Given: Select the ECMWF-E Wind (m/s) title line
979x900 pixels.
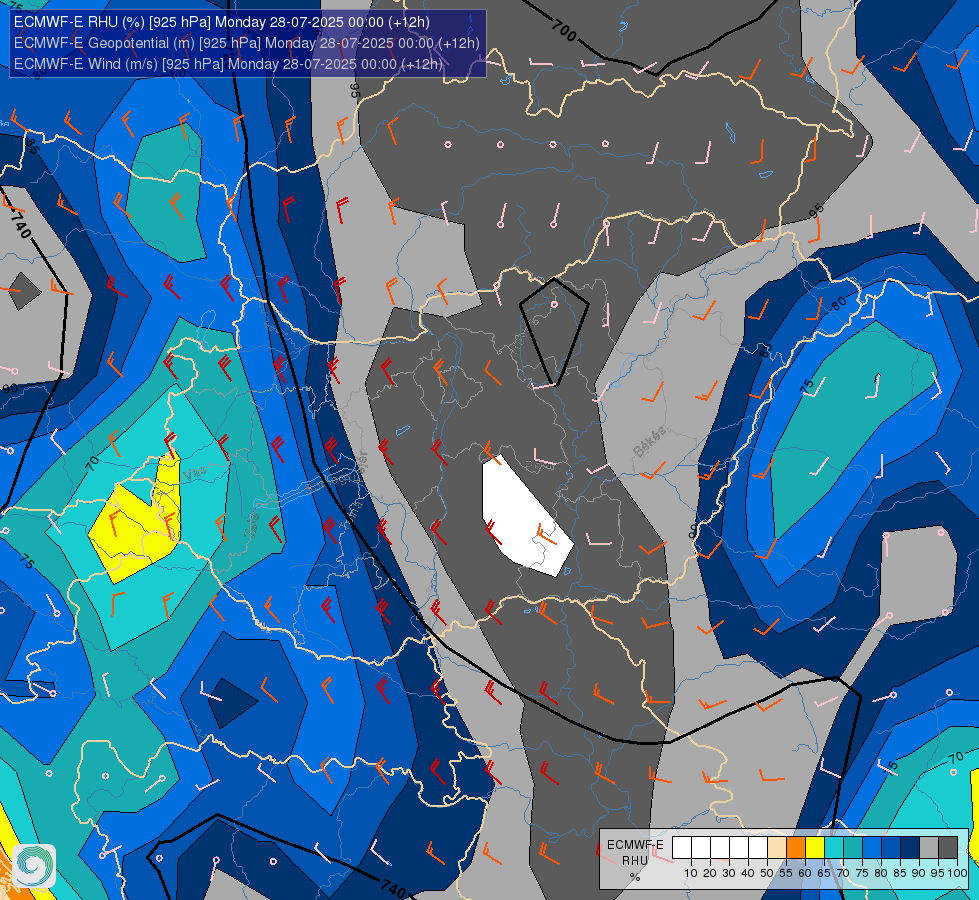Looking at the screenshot, I should pos(229,64).
